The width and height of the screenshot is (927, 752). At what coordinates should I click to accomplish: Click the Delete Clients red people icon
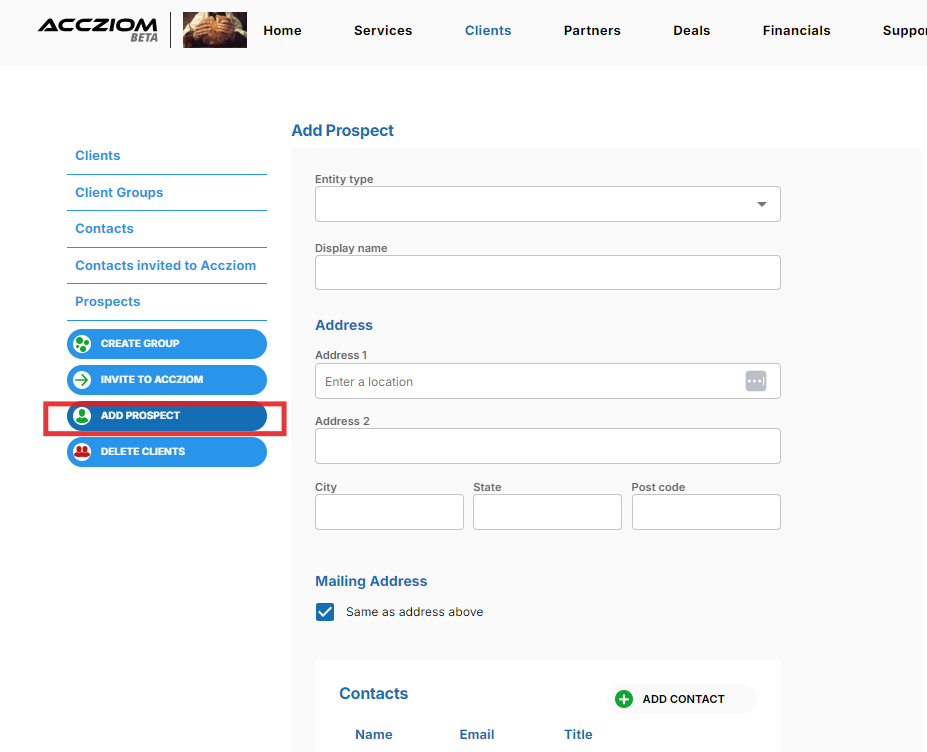click(82, 452)
